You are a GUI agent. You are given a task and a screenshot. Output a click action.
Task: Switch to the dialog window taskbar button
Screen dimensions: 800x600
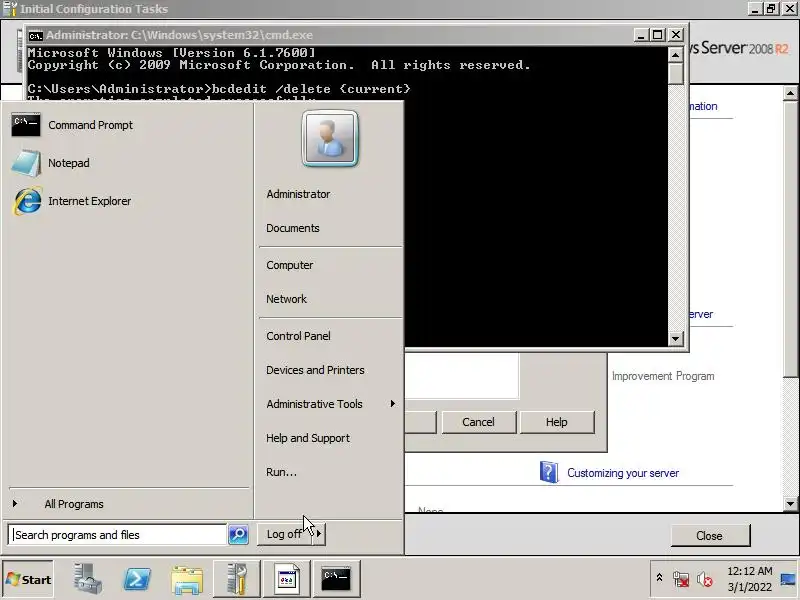(287, 579)
